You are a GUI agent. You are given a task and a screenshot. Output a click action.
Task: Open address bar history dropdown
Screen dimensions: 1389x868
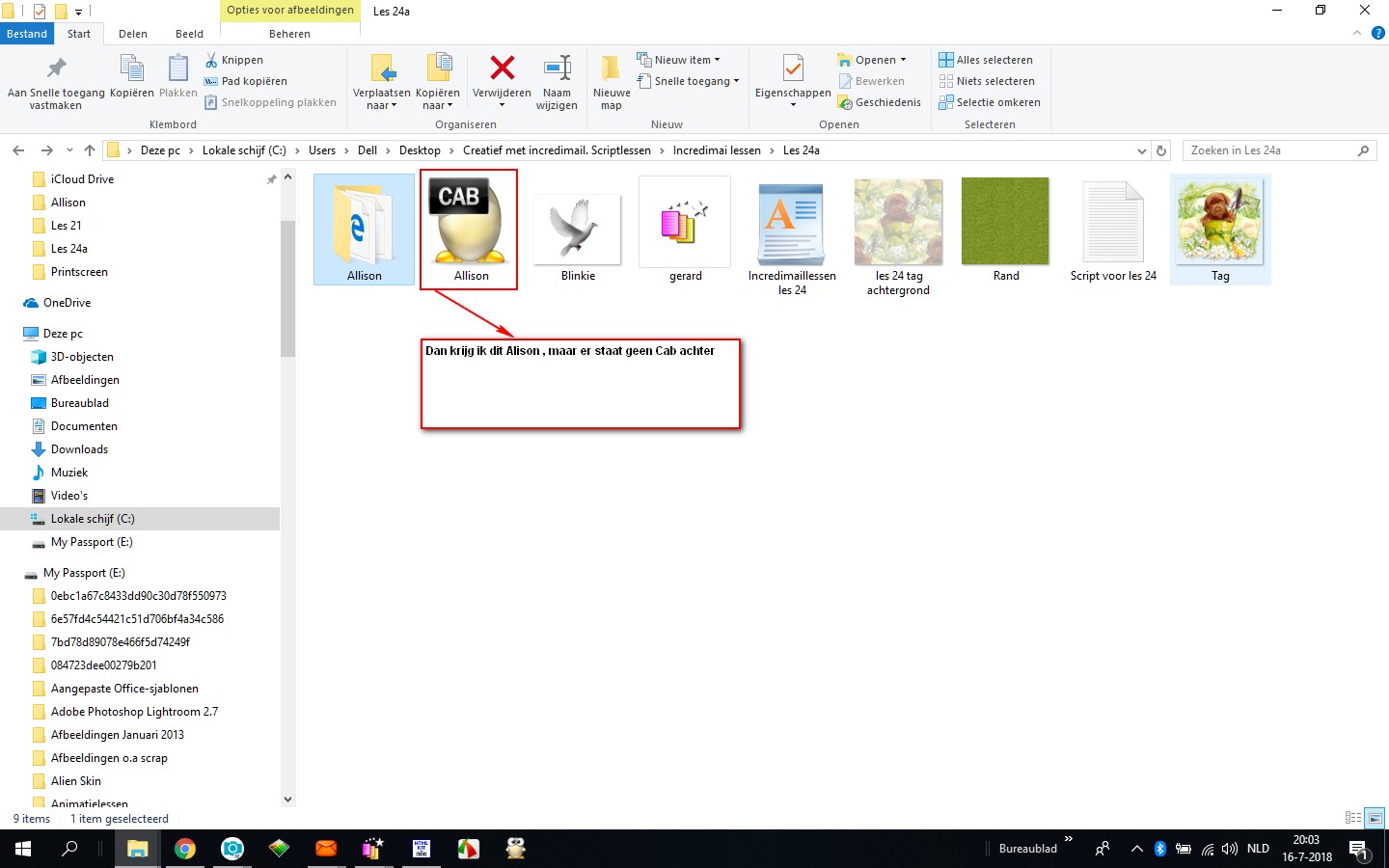[1142, 150]
